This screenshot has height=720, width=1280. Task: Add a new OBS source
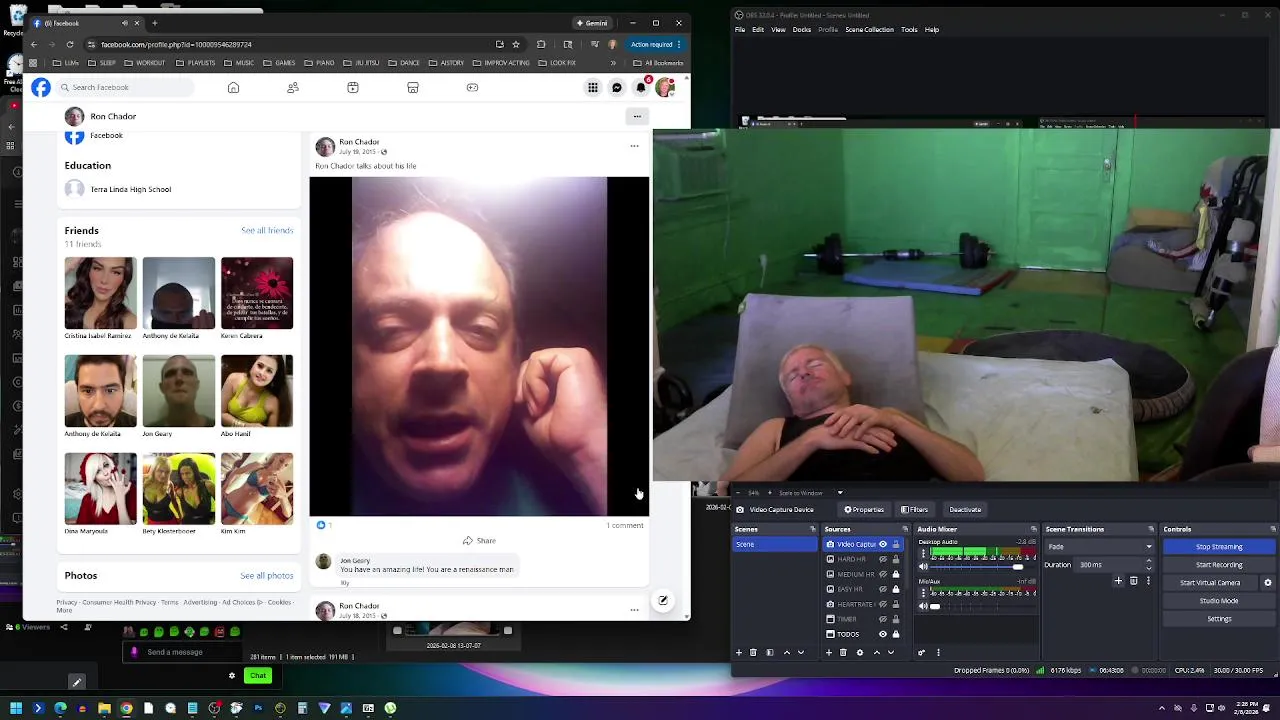(829, 652)
